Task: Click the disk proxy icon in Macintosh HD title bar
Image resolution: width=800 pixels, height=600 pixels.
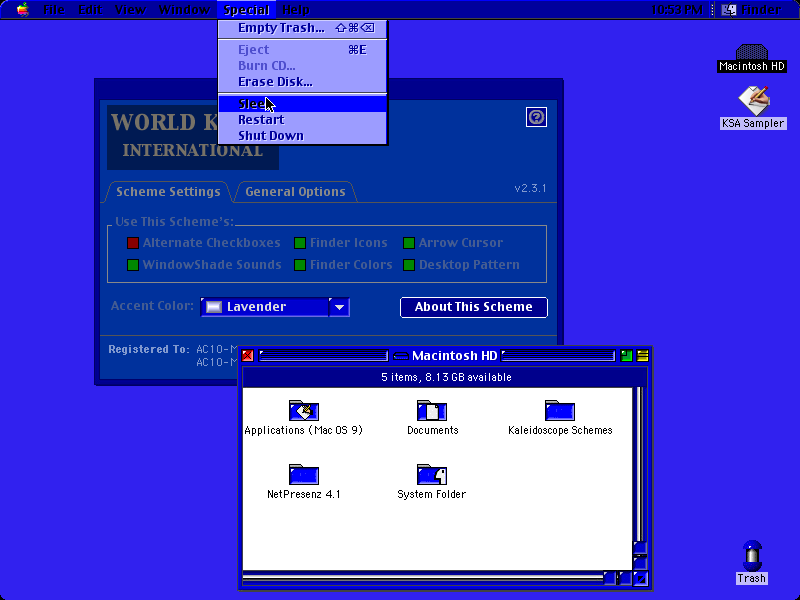Action: coord(401,356)
